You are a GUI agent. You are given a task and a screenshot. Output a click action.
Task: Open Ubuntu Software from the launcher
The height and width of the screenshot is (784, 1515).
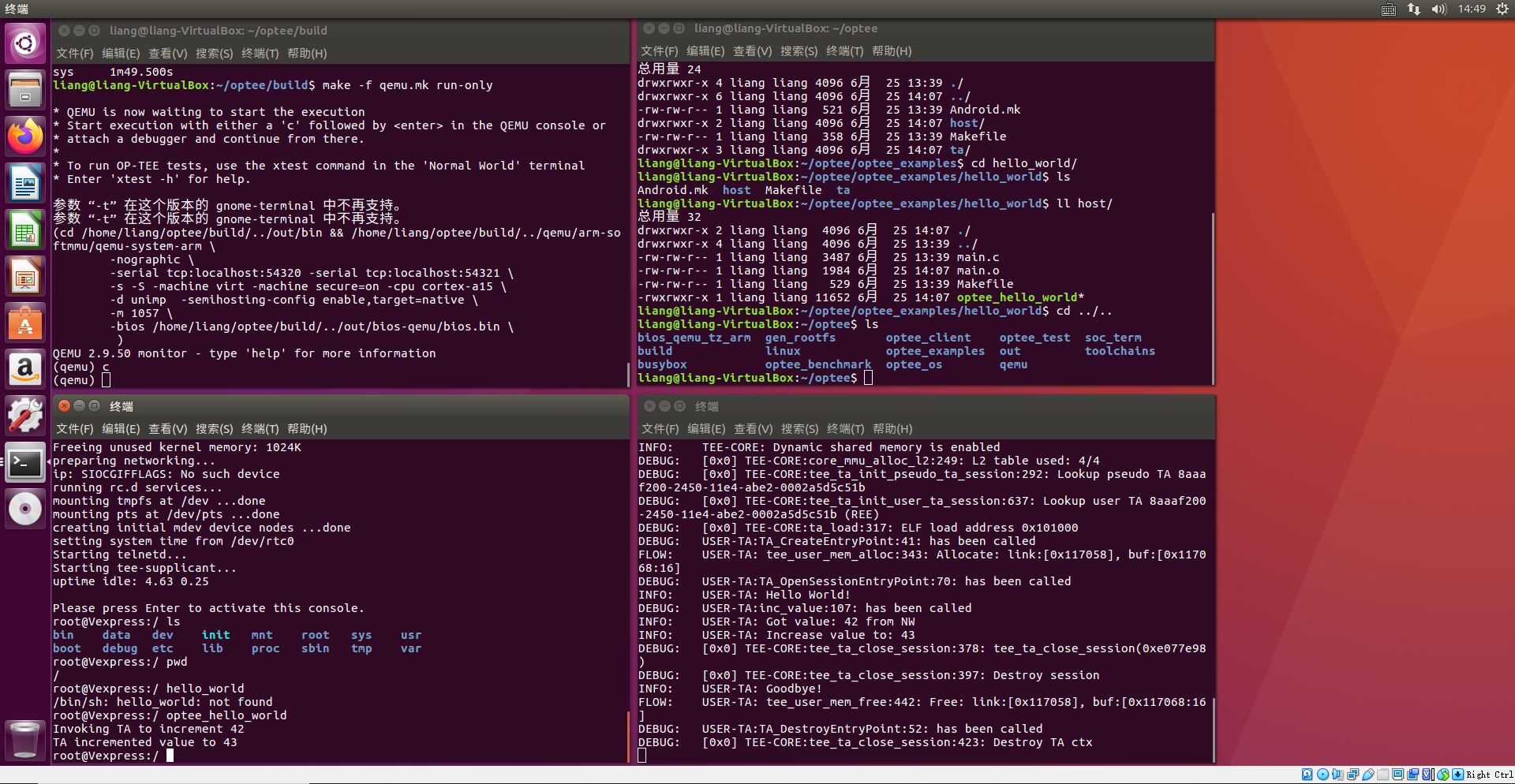[25, 323]
